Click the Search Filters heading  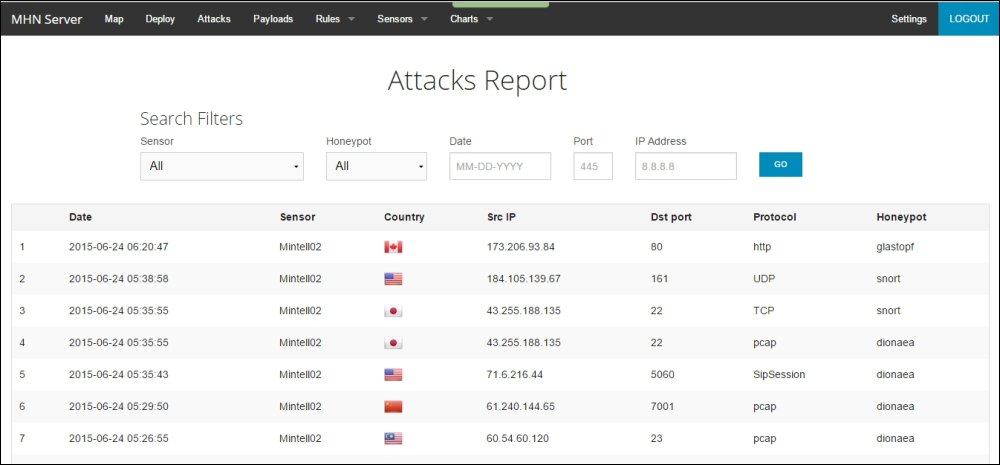pos(191,119)
